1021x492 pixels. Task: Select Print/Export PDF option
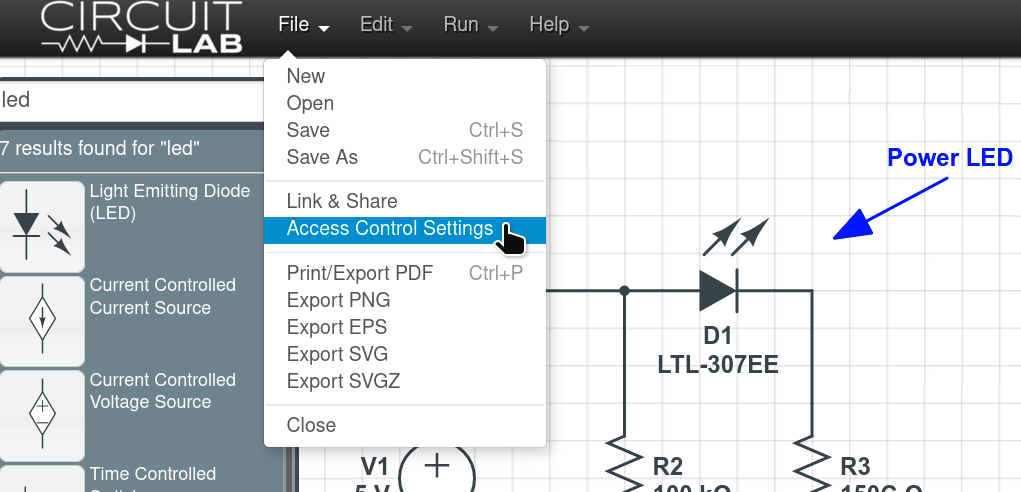tap(360, 273)
